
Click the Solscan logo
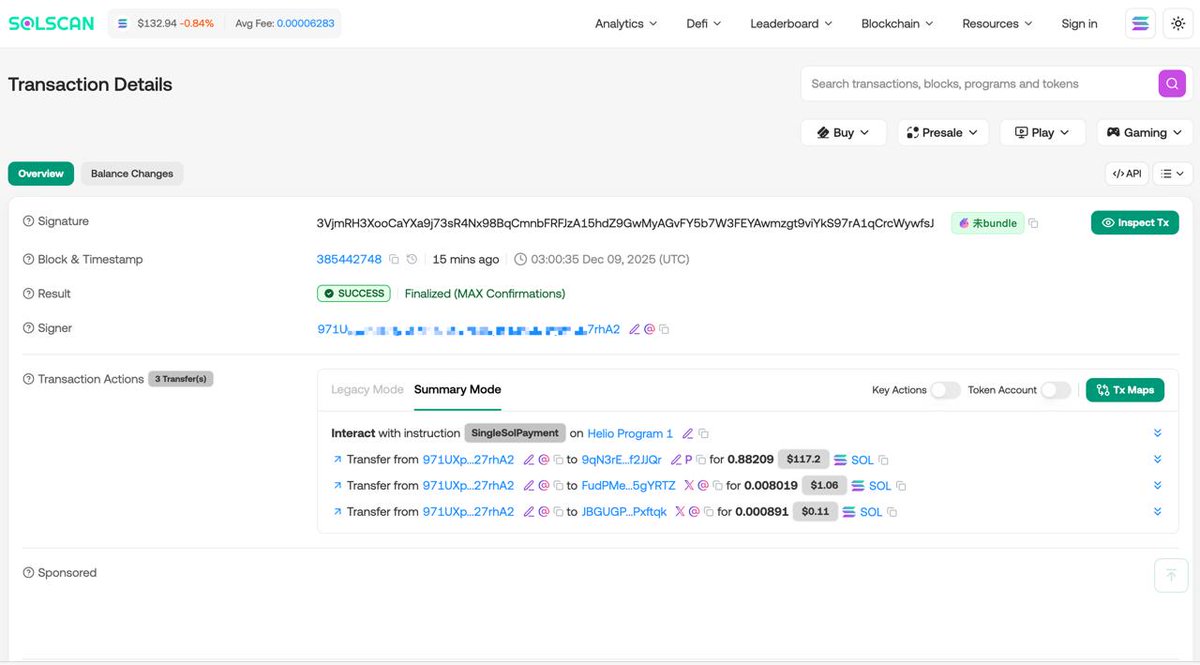tap(52, 23)
